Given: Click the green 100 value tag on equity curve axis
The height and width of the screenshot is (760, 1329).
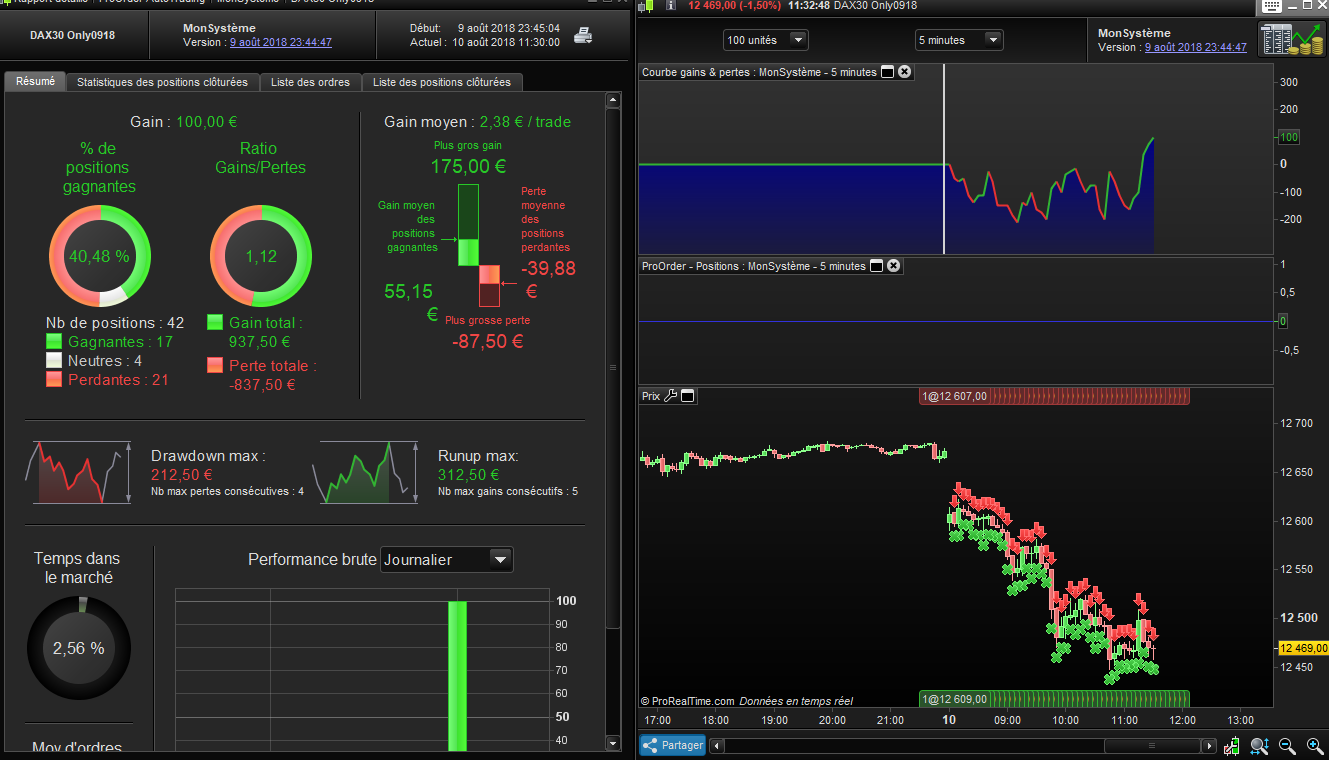Looking at the screenshot, I should tap(1289, 137).
